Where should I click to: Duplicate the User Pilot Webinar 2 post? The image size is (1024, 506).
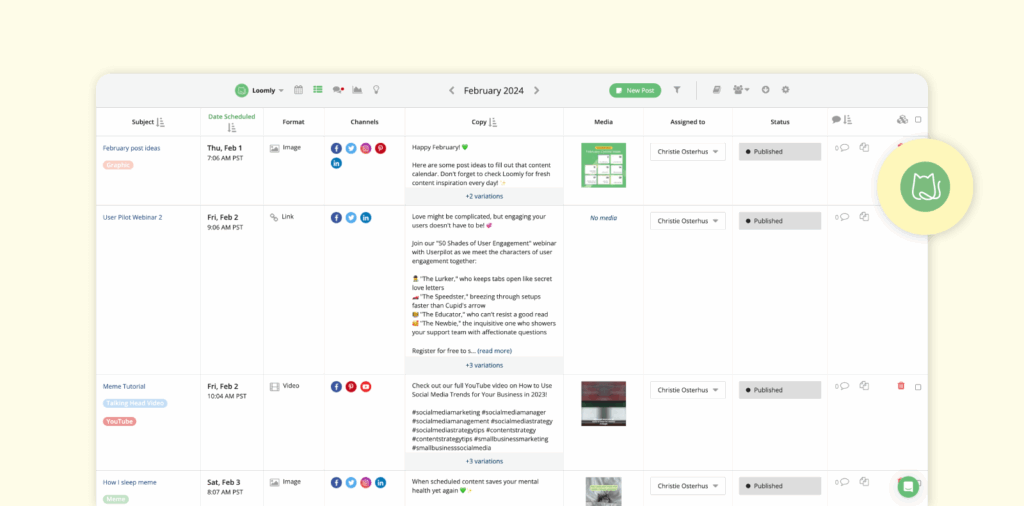pyautogui.click(x=864, y=217)
